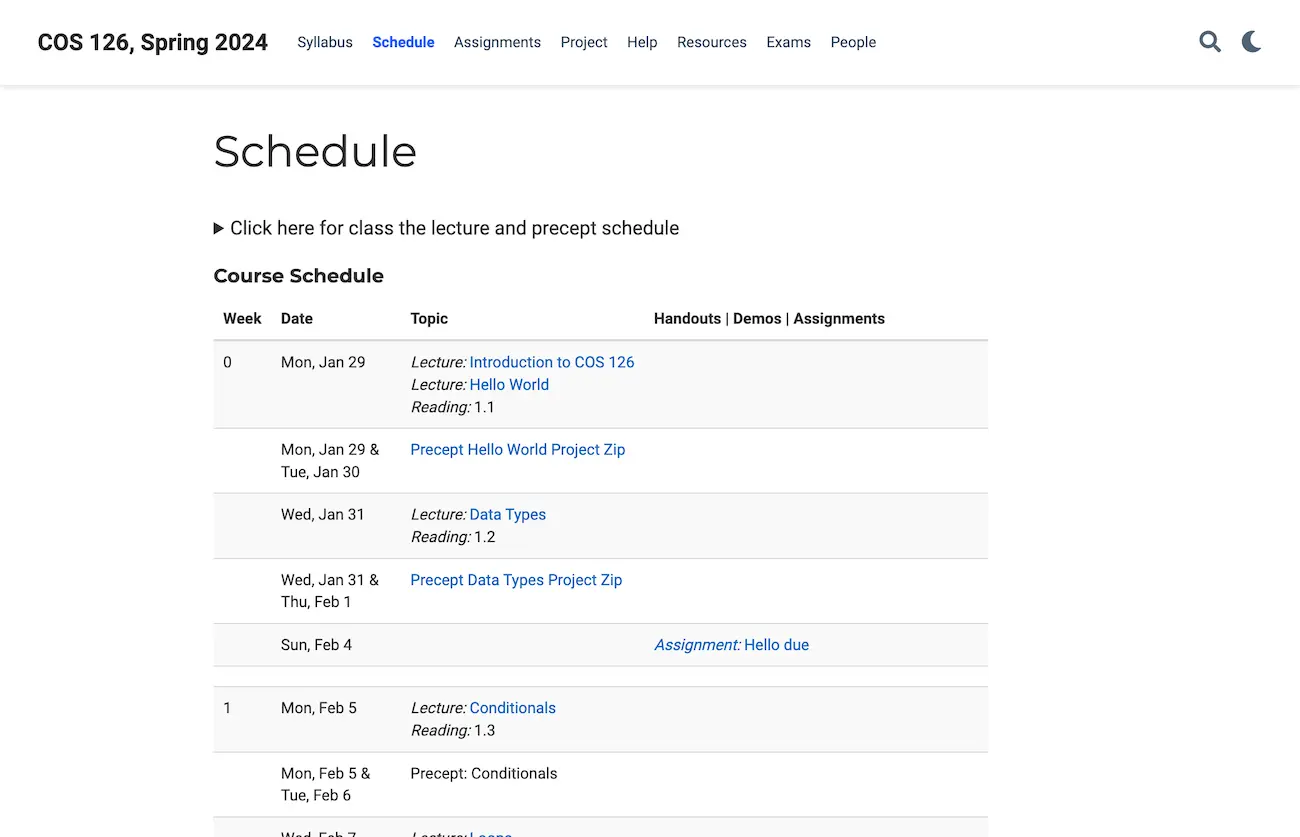Navigate to the Resources page
Viewport: 1300px width, 837px height.
coord(712,42)
